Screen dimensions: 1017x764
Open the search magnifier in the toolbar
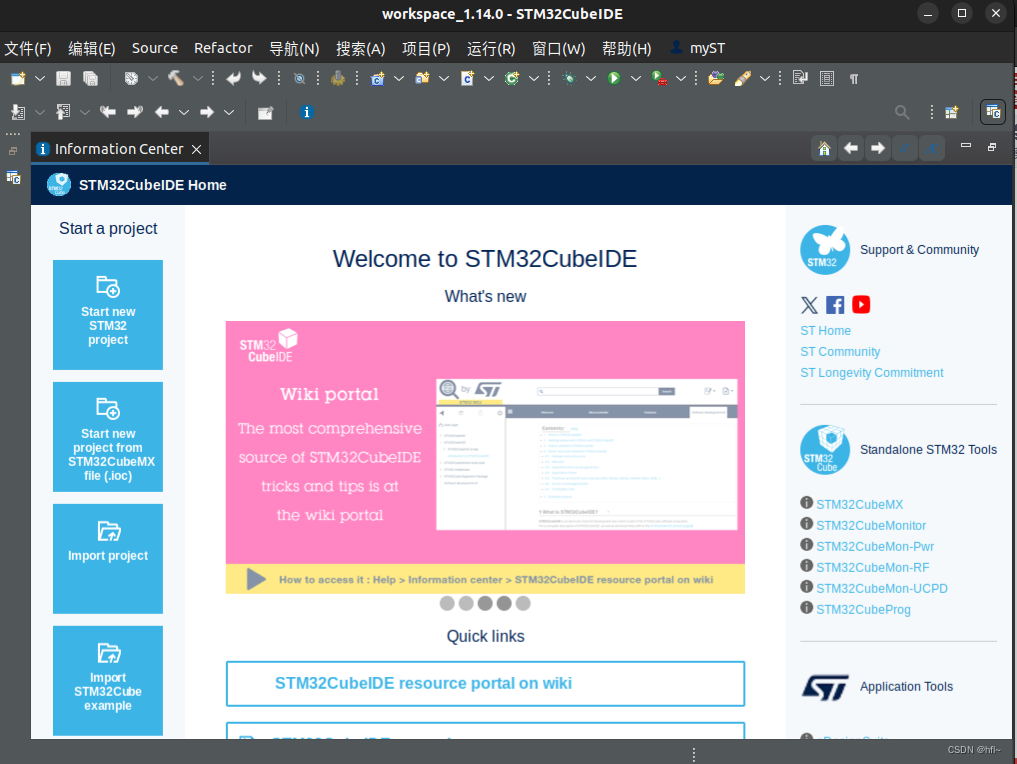(901, 112)
